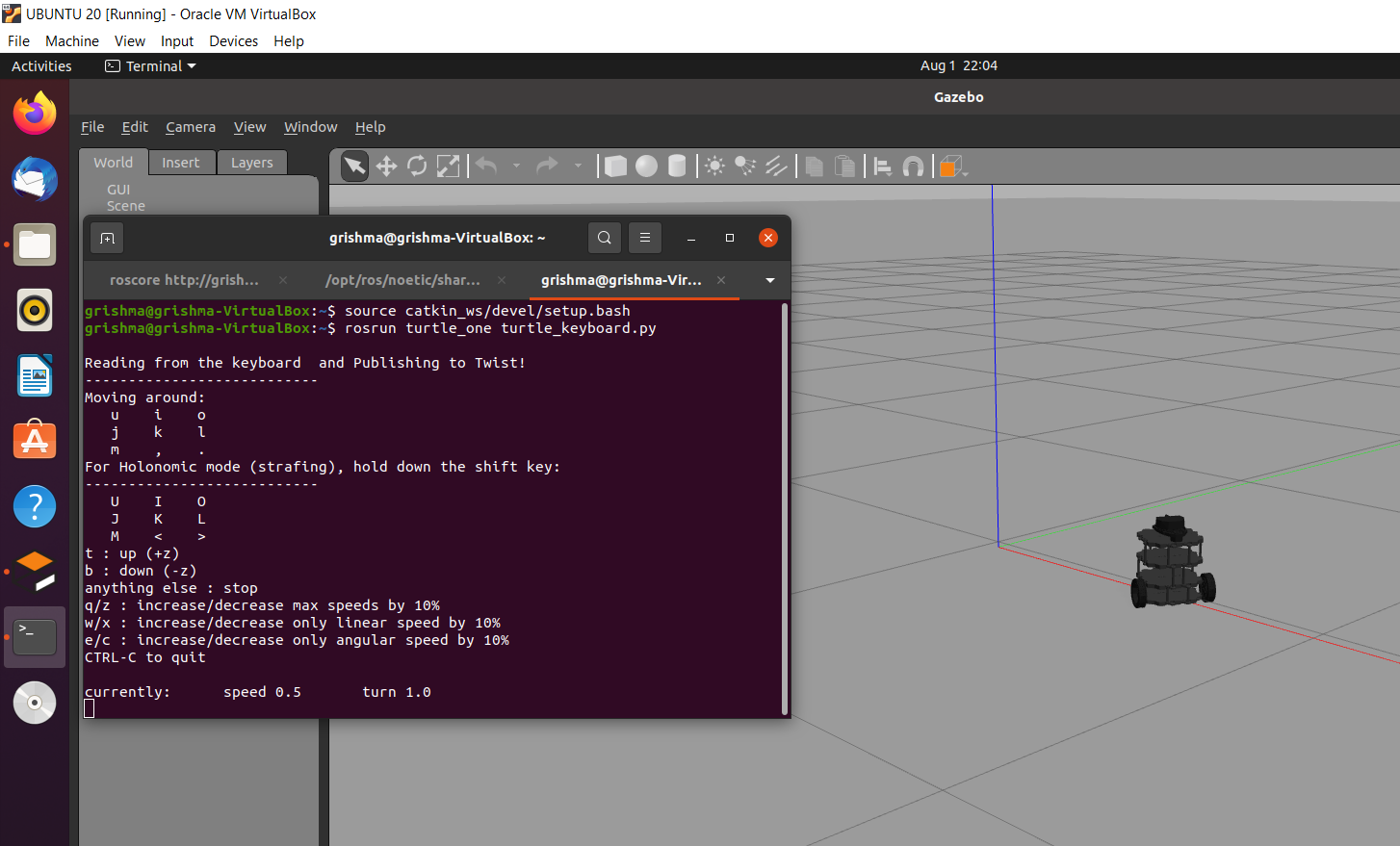The width and height of the screenshot is (1400, 846).
Task: Enable the box insertion mode
Action: [x=615, y=166]
